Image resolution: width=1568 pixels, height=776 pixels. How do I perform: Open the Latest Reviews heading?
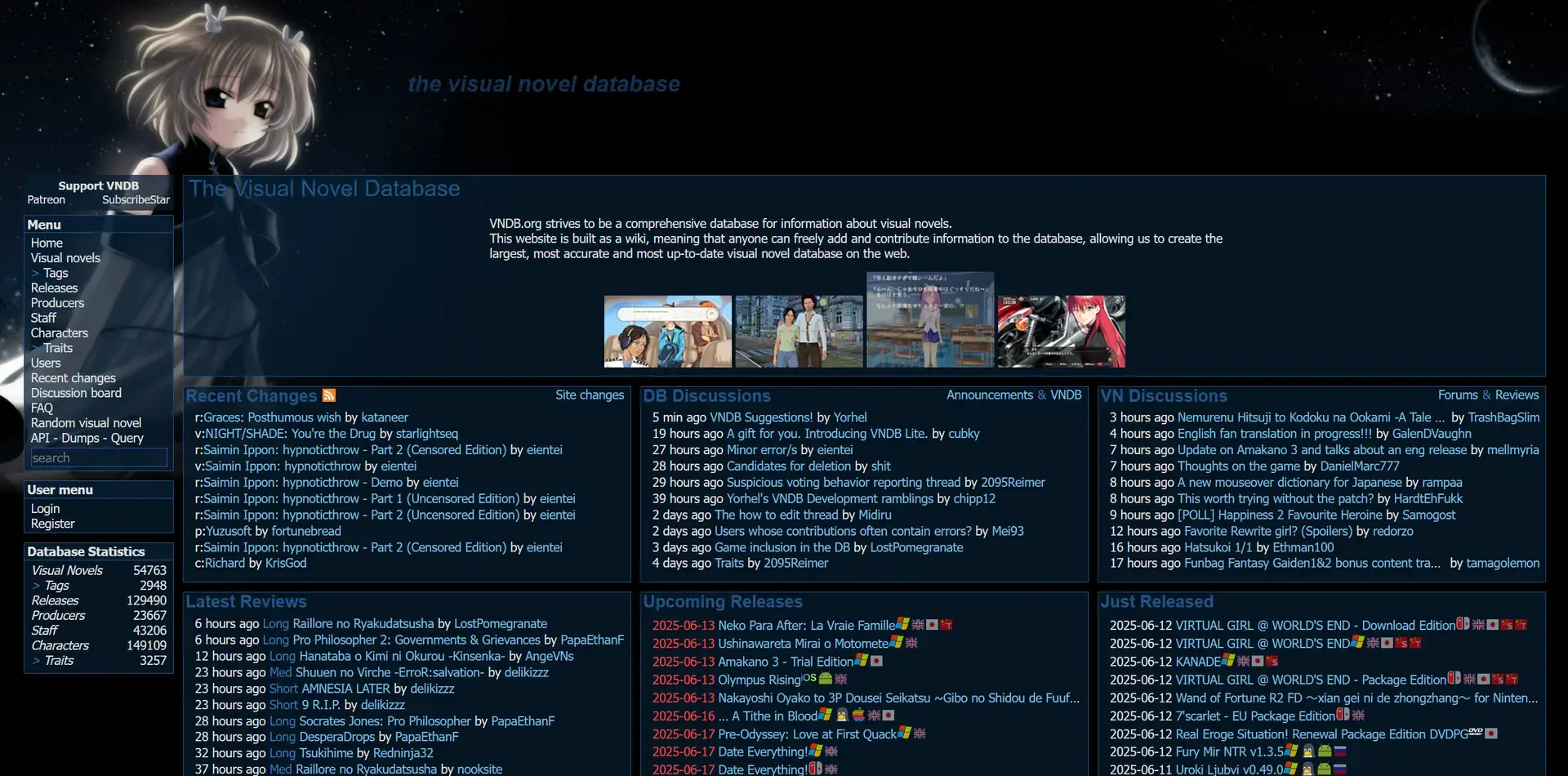[x=246, y=601]
